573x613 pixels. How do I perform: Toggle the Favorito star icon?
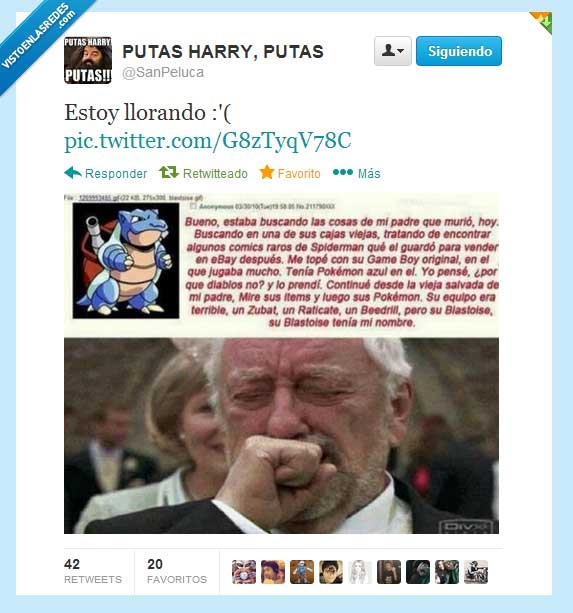pos(267,172)
